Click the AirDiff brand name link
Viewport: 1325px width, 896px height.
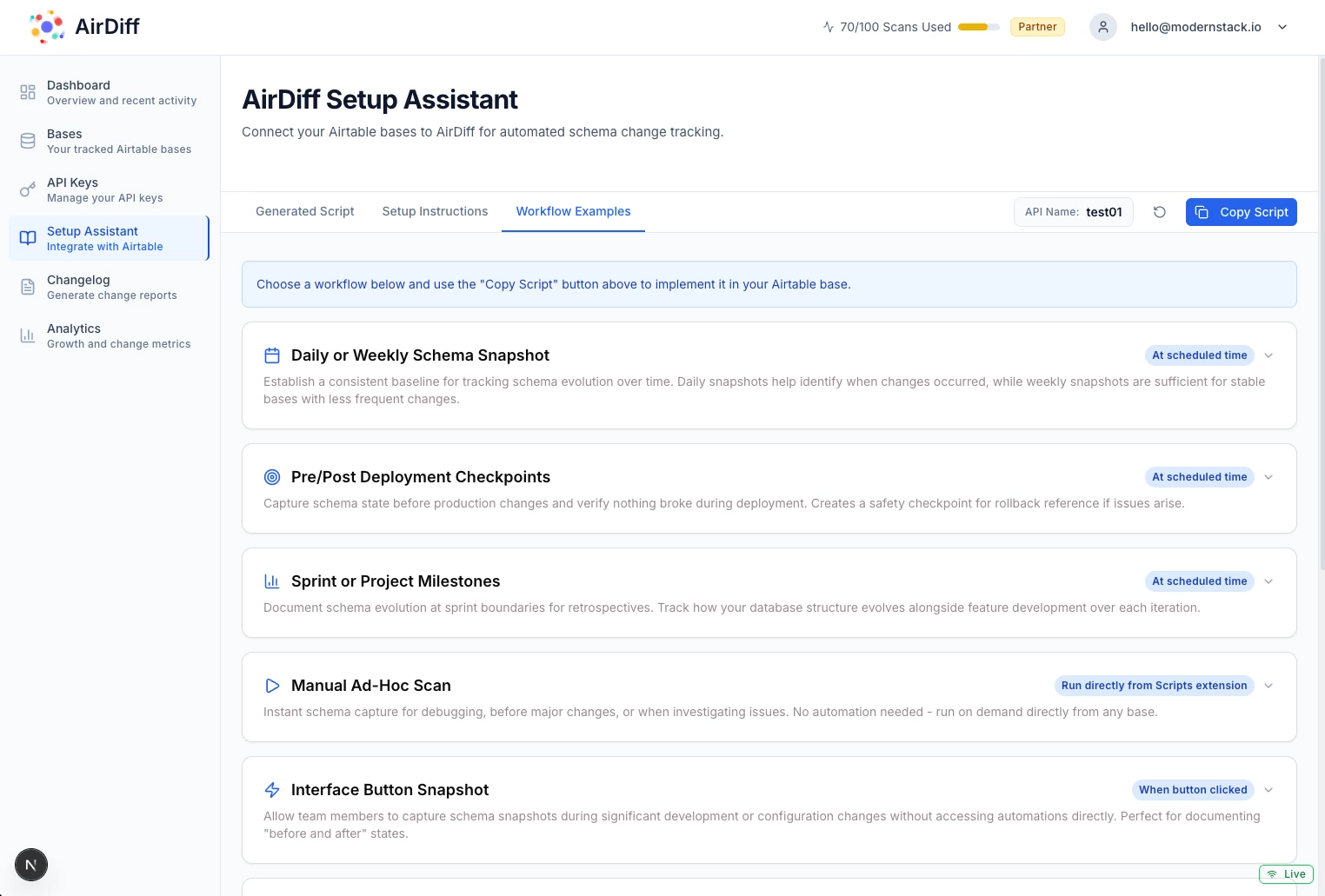107,27
